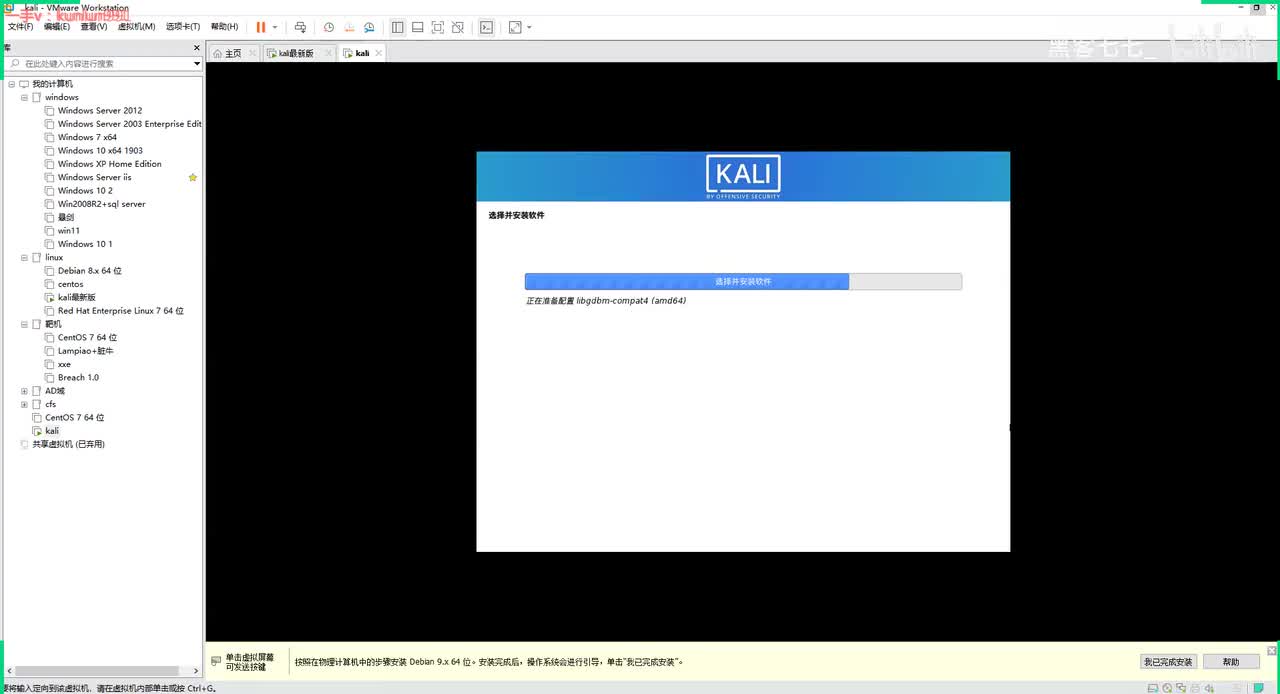Open the power options dropdown beside pause
The height and width of the screenshot is (694, 1280).
pos(275,27)
